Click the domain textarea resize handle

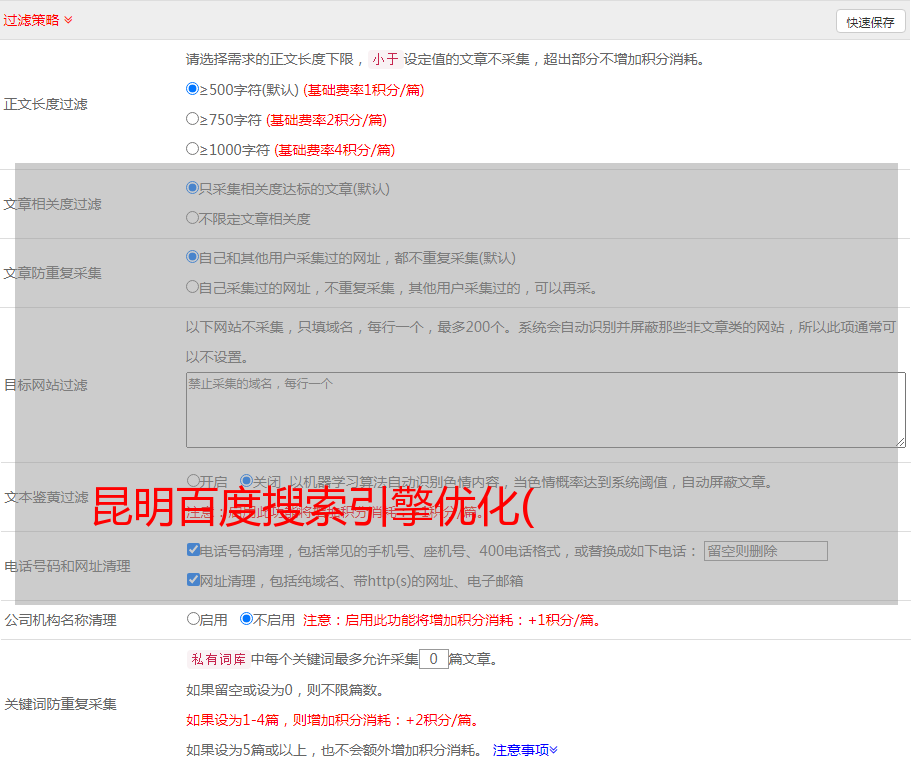[900, 442]
